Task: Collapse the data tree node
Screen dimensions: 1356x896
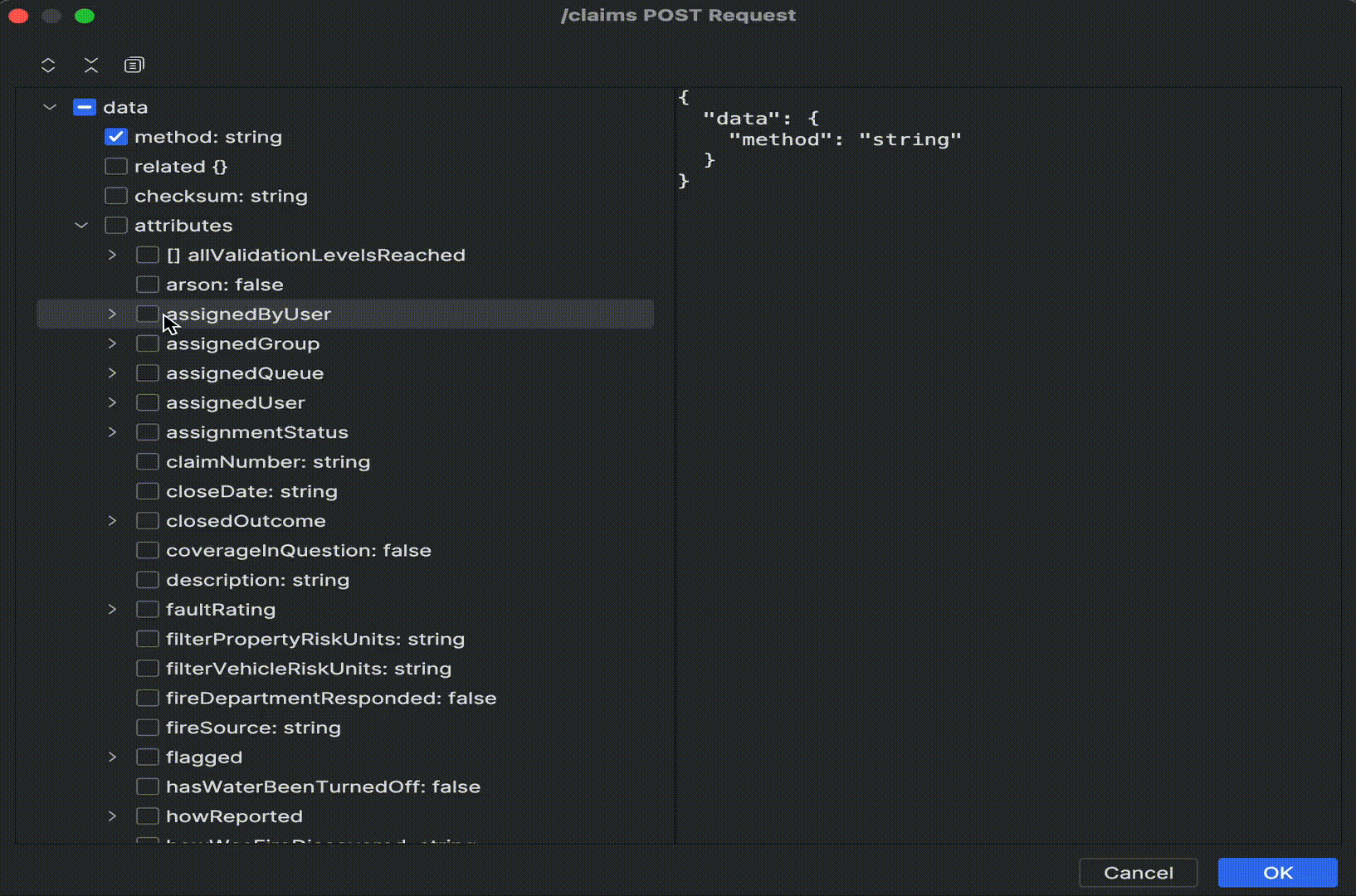Action: [50, 107]
